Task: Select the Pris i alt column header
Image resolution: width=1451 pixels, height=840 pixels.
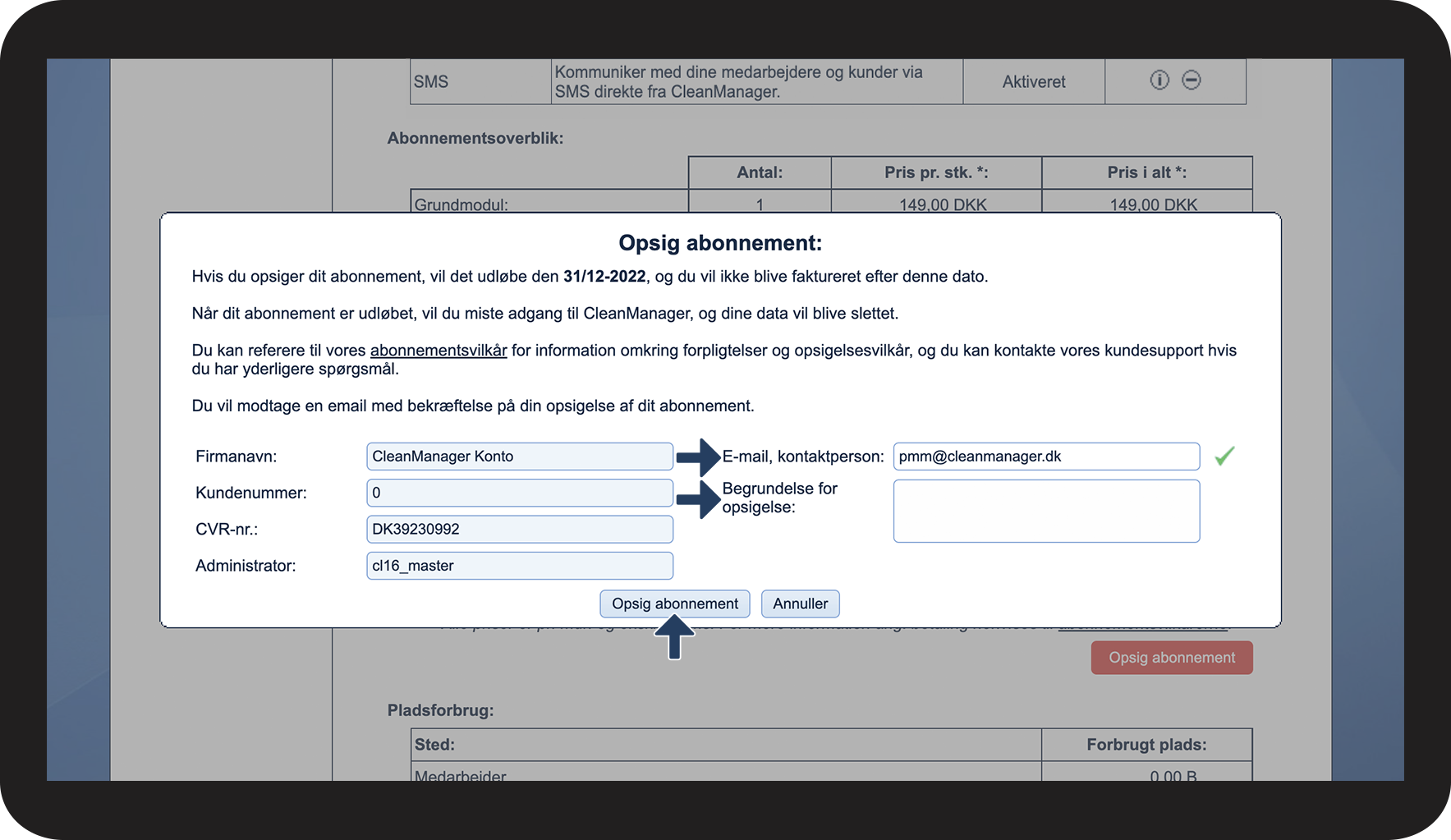Action: [1146, 172]
